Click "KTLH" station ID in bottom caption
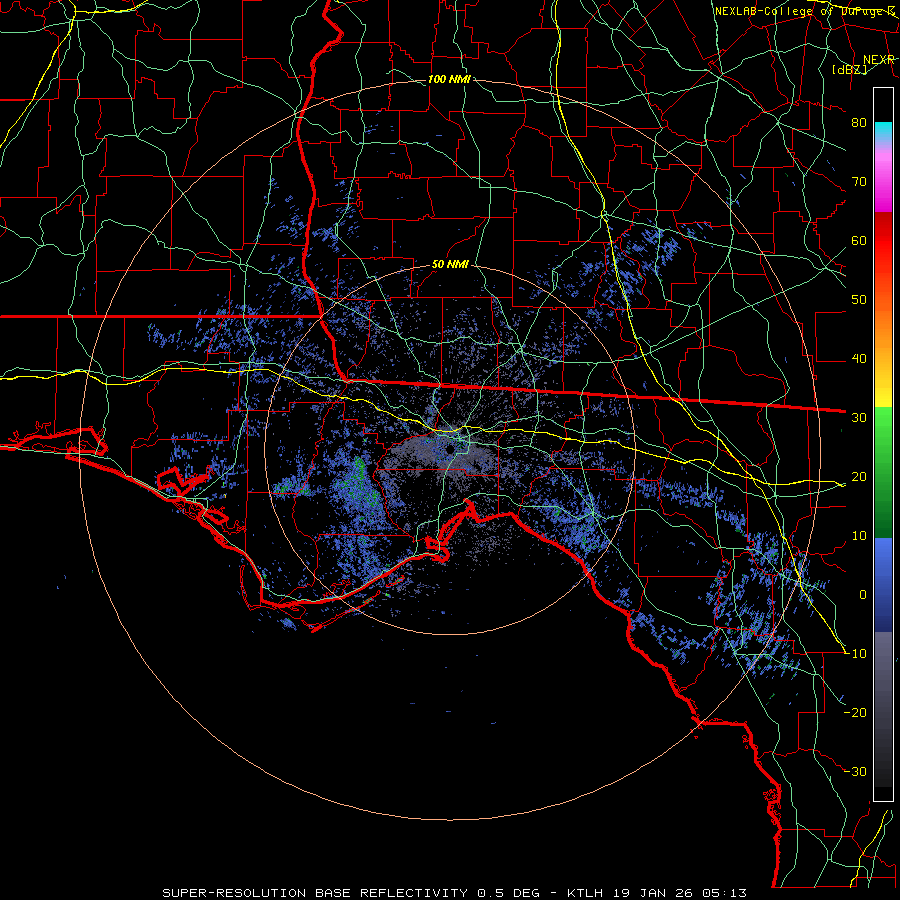This screenshot has width=900, height=900. coord(584,893)
